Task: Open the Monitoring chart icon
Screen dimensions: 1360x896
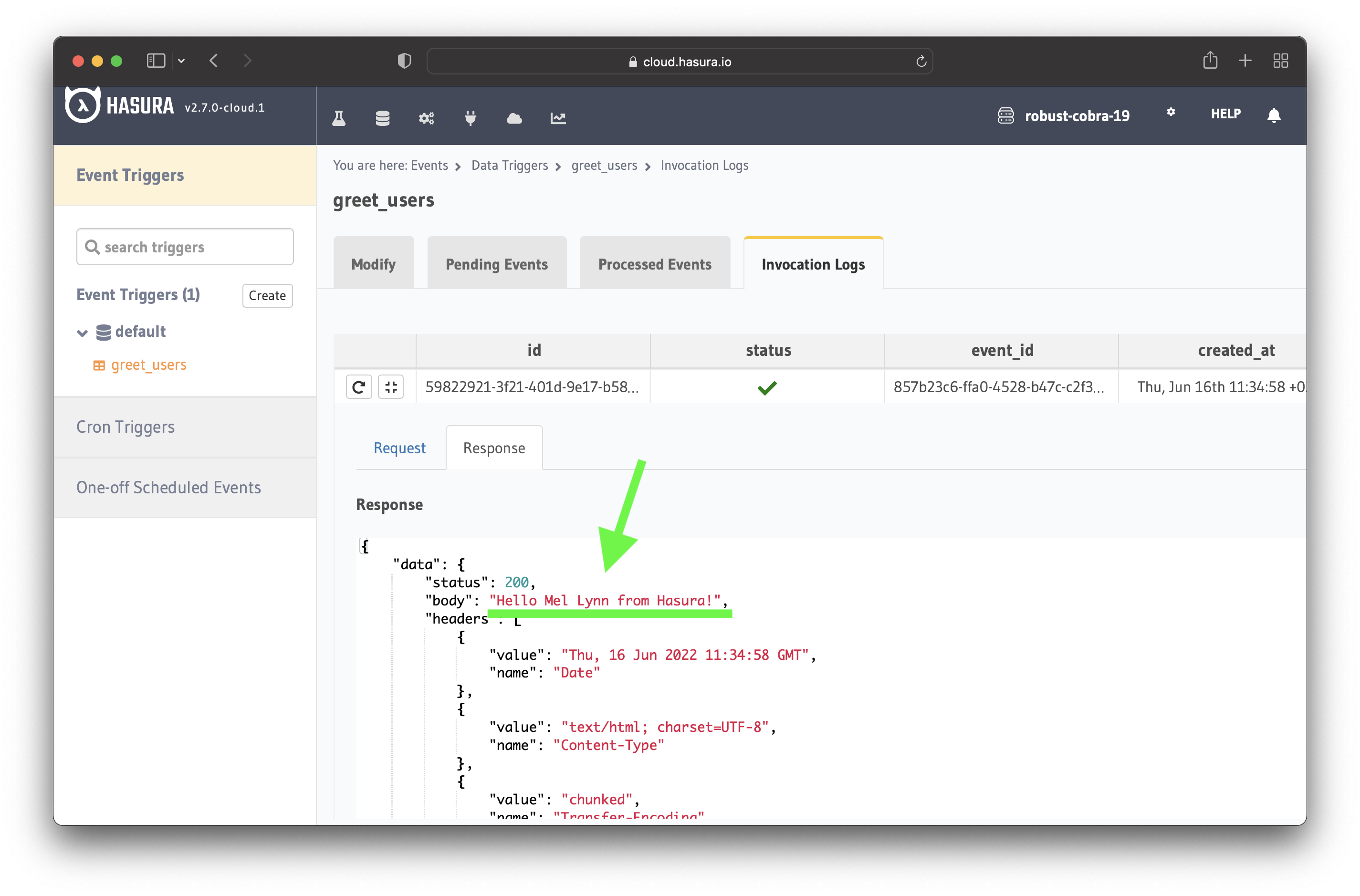Action: tap(558, 118)
